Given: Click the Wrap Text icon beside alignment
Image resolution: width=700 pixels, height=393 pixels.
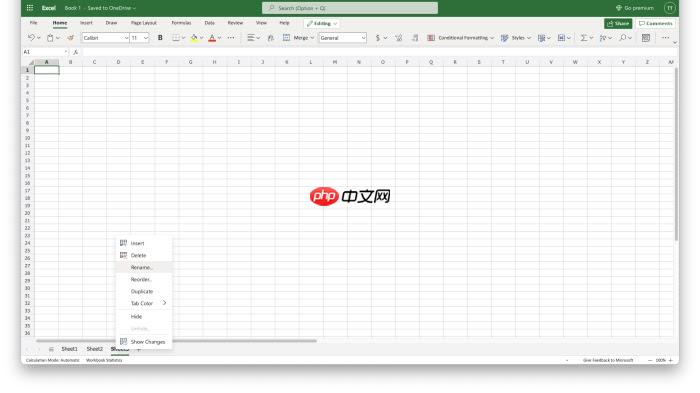Looking at the screenshot, I should [271, 38].
